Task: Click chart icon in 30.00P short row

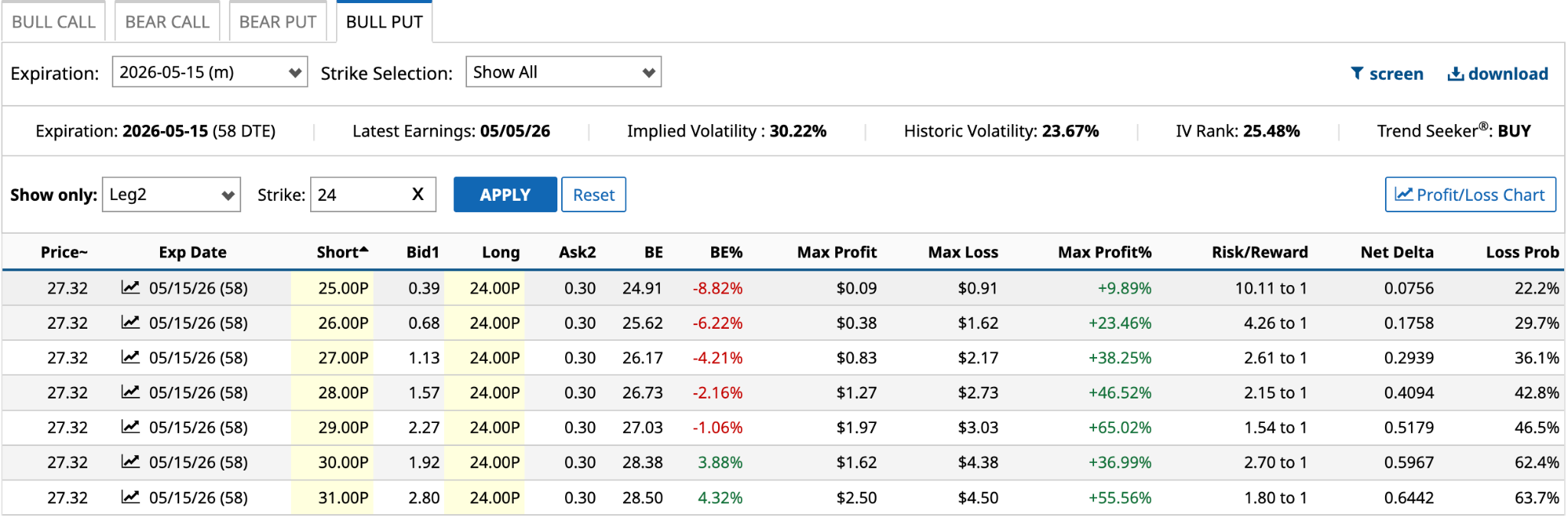Action: pos(130,462)
